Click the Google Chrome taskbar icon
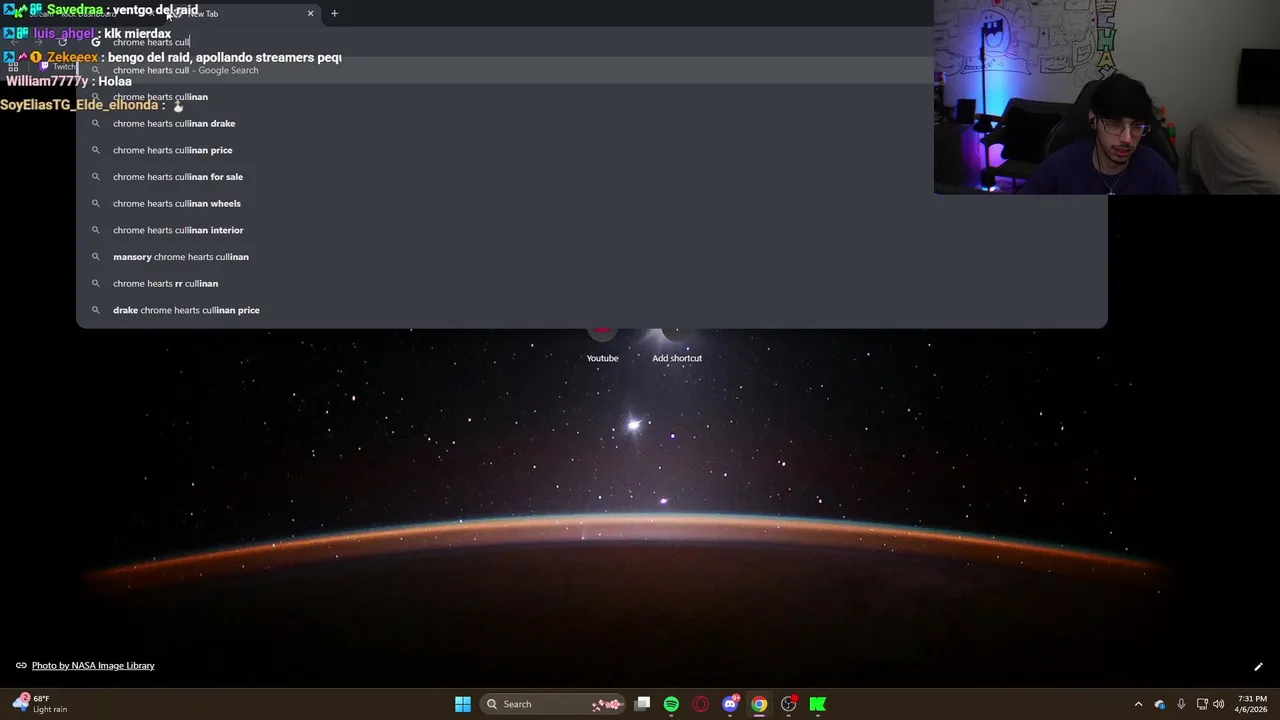The image size is (1280, 720). [x=759, y=704]
